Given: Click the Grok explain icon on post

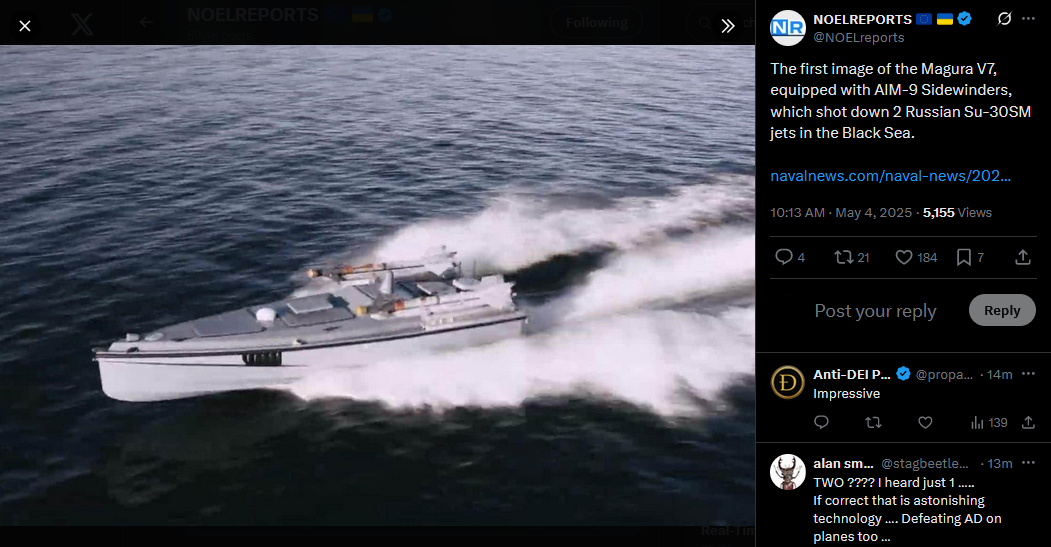Looking at the screenshot, I should (1004, 19).
